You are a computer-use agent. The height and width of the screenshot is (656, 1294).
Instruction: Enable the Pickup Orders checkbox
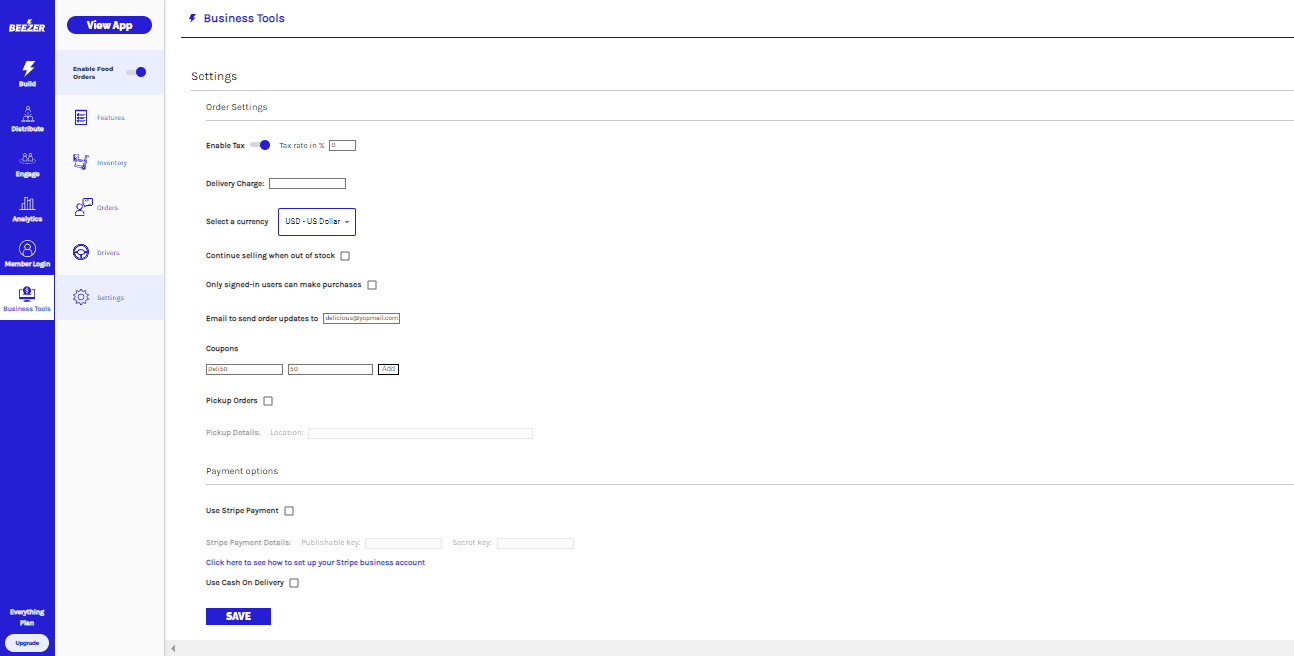[268, 401]
